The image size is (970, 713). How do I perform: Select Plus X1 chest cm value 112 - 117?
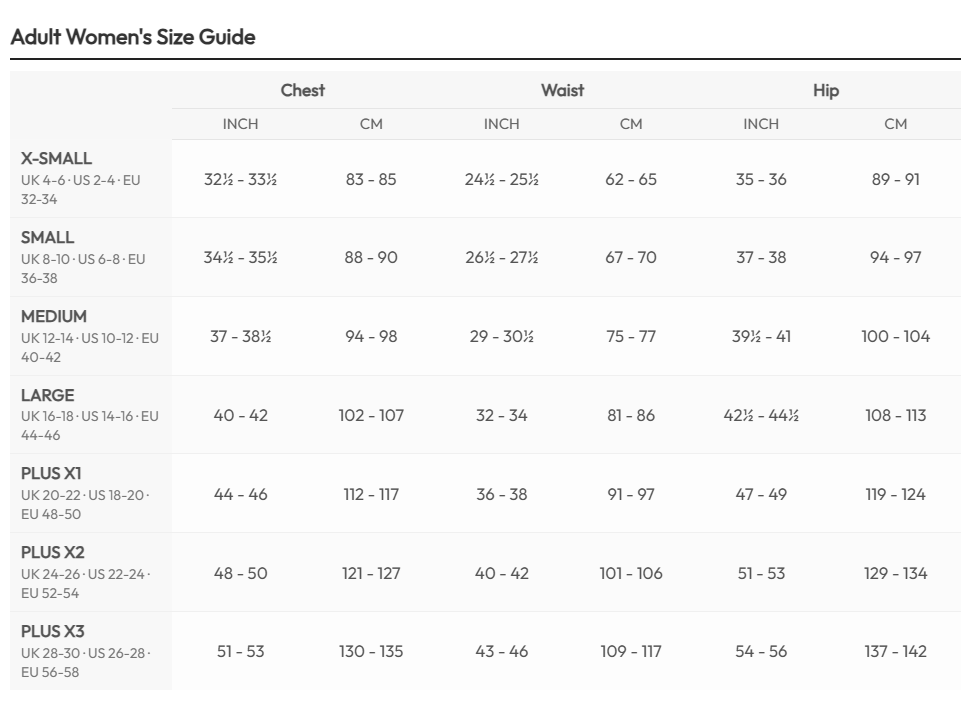tap(371, 494)
